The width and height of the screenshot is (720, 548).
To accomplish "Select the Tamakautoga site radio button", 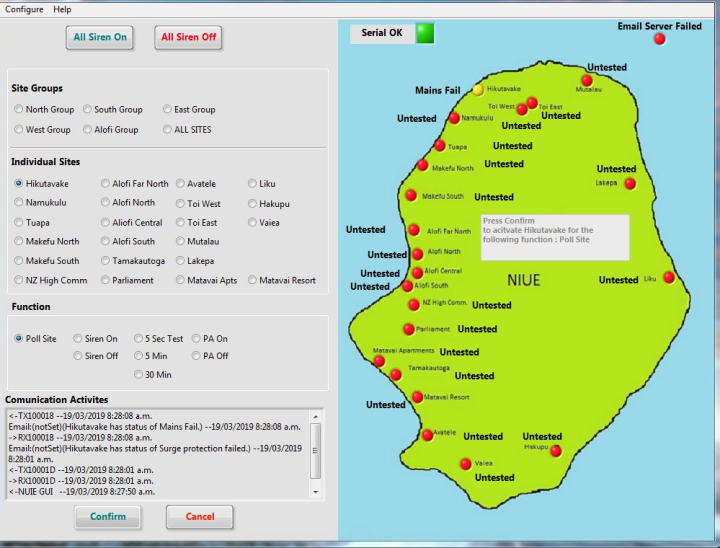I will (133, 260).
